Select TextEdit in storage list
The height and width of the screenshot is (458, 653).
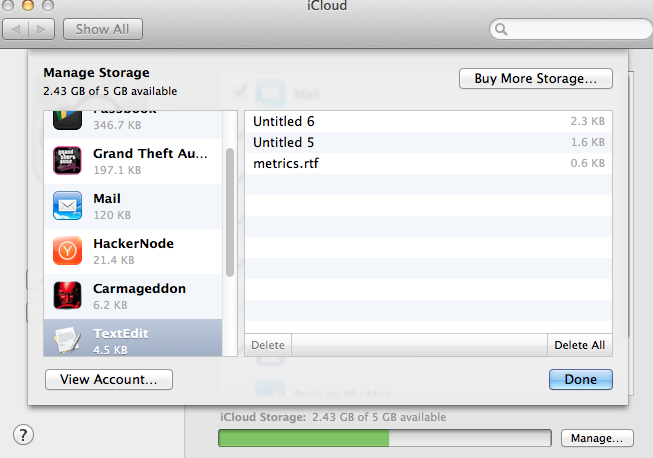click(133, 338)
